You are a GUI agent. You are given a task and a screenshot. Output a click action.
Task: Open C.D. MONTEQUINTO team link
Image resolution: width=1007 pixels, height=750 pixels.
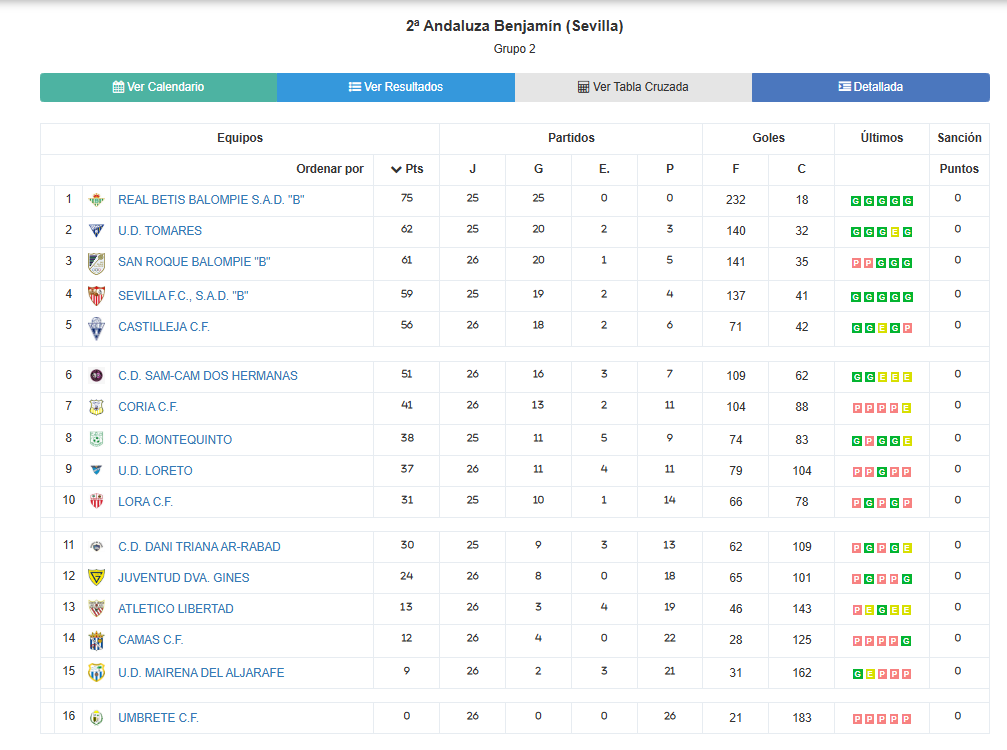tap(175, 440)
